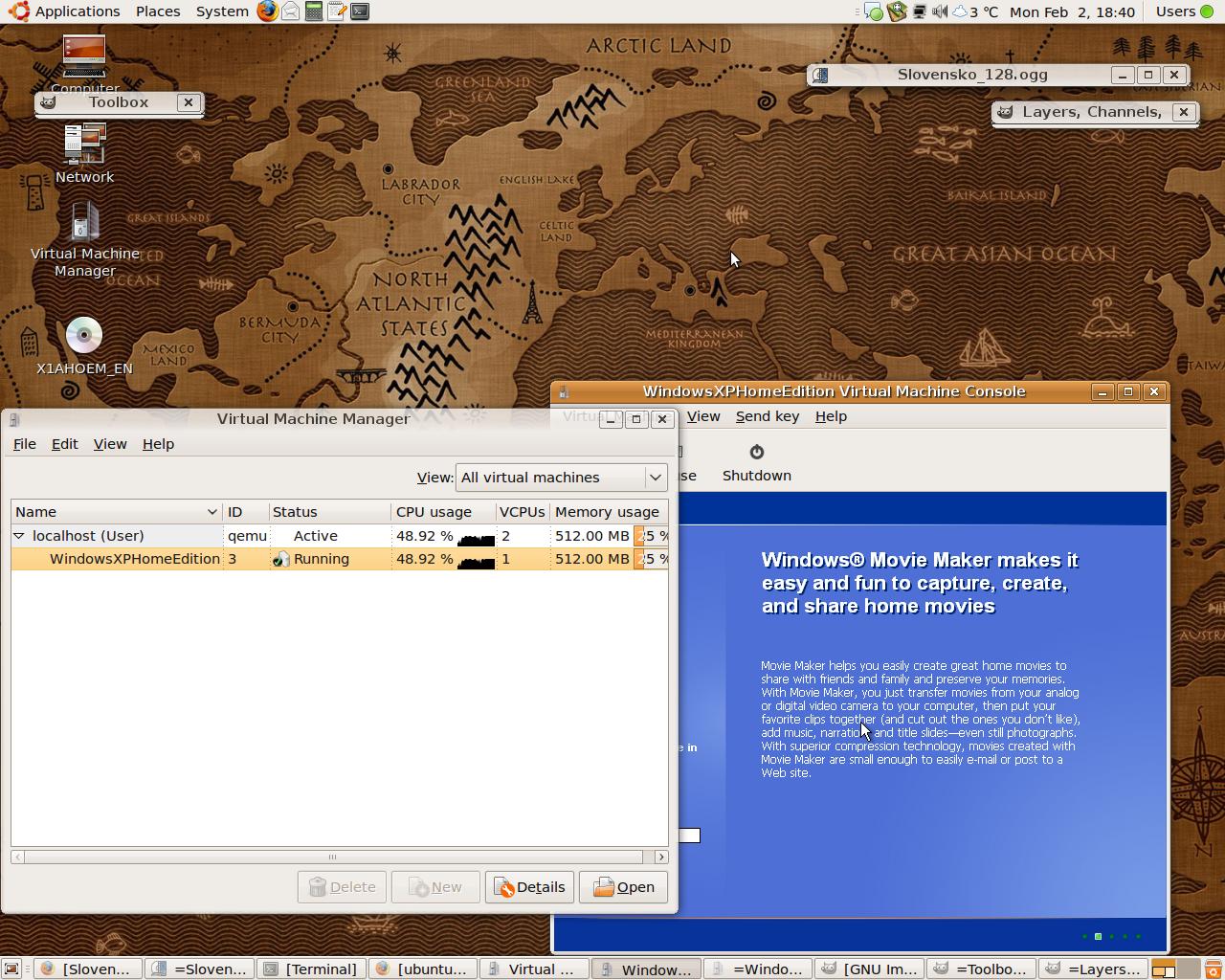Image resolution: width=1225 pixels, height=980 pixels.
Task: Open Help menu in Virtual Machine Console
Action: pos(831,416)
